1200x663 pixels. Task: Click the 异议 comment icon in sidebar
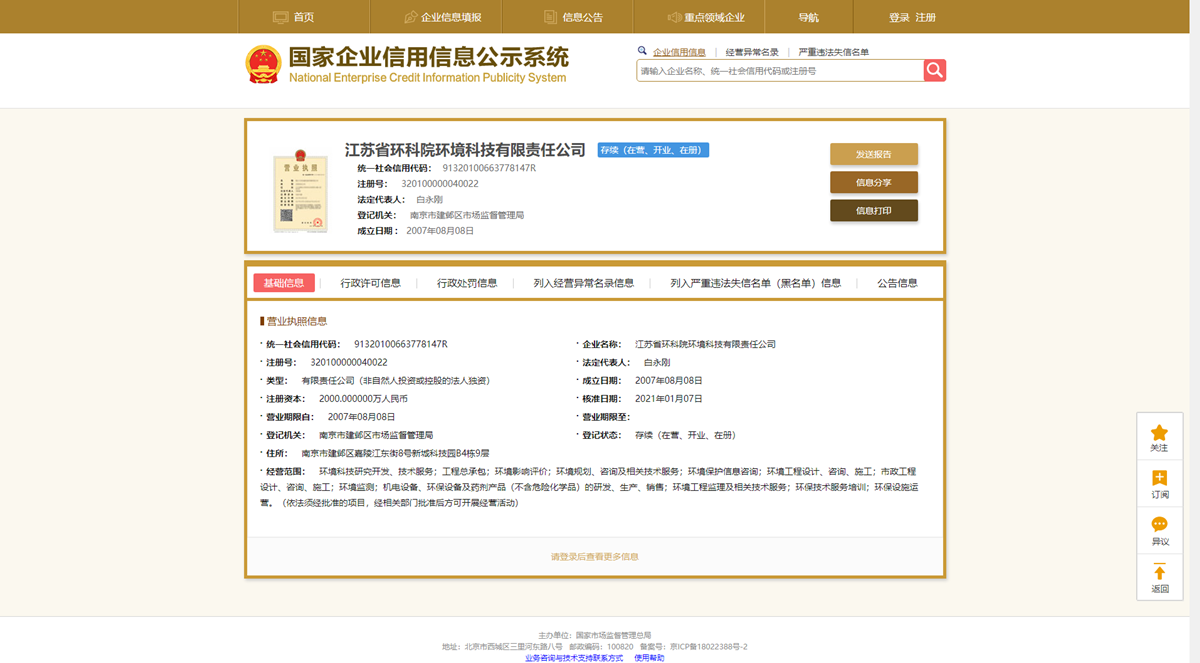[1159, 524]
